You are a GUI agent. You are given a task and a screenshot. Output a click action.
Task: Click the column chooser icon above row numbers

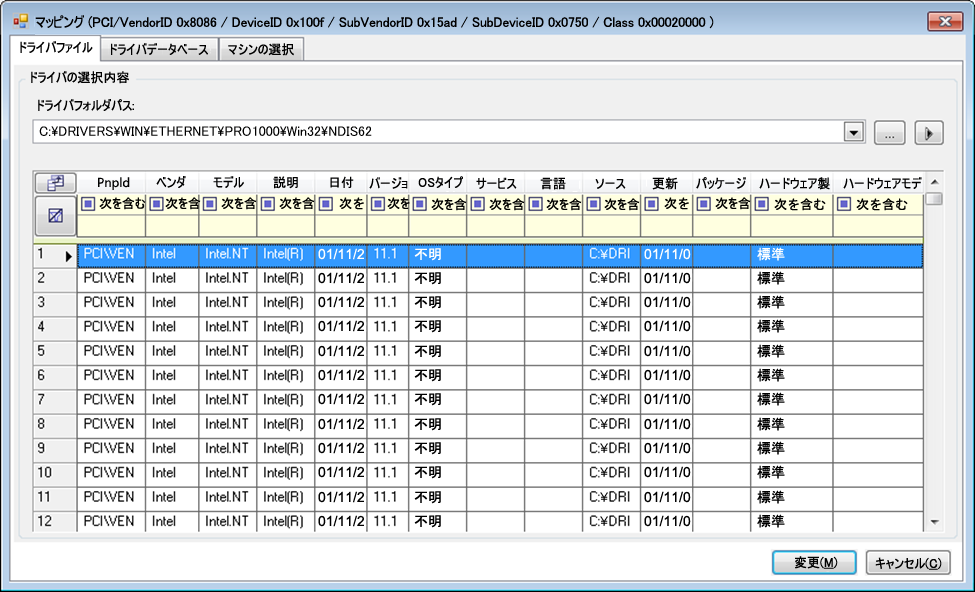(55, 183)
